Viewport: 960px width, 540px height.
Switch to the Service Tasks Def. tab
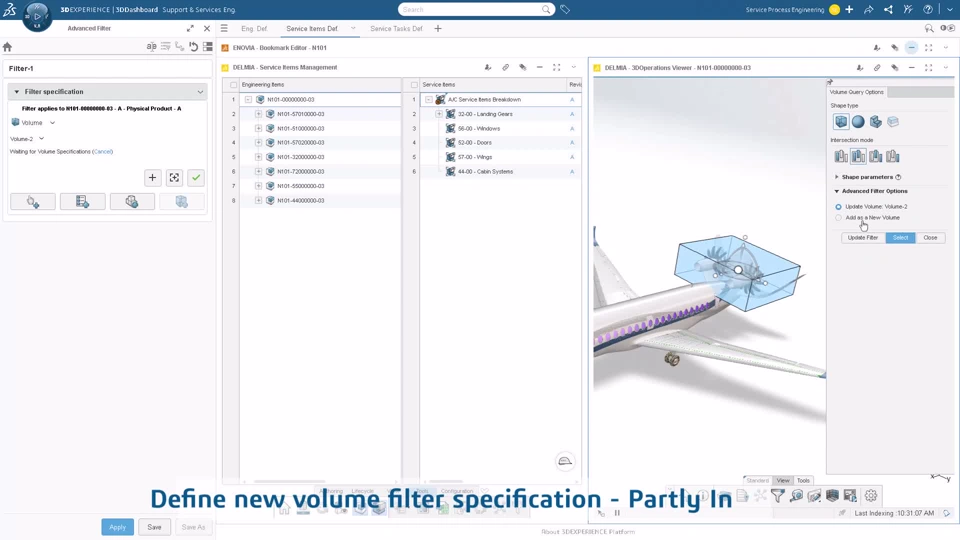pos(396,29)
